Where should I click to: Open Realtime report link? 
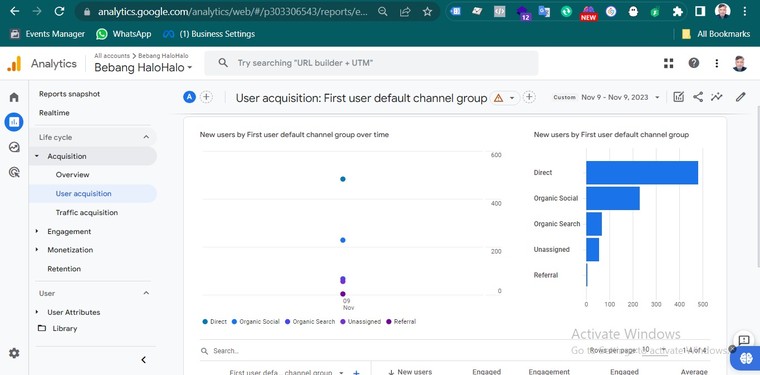(54, 113)
